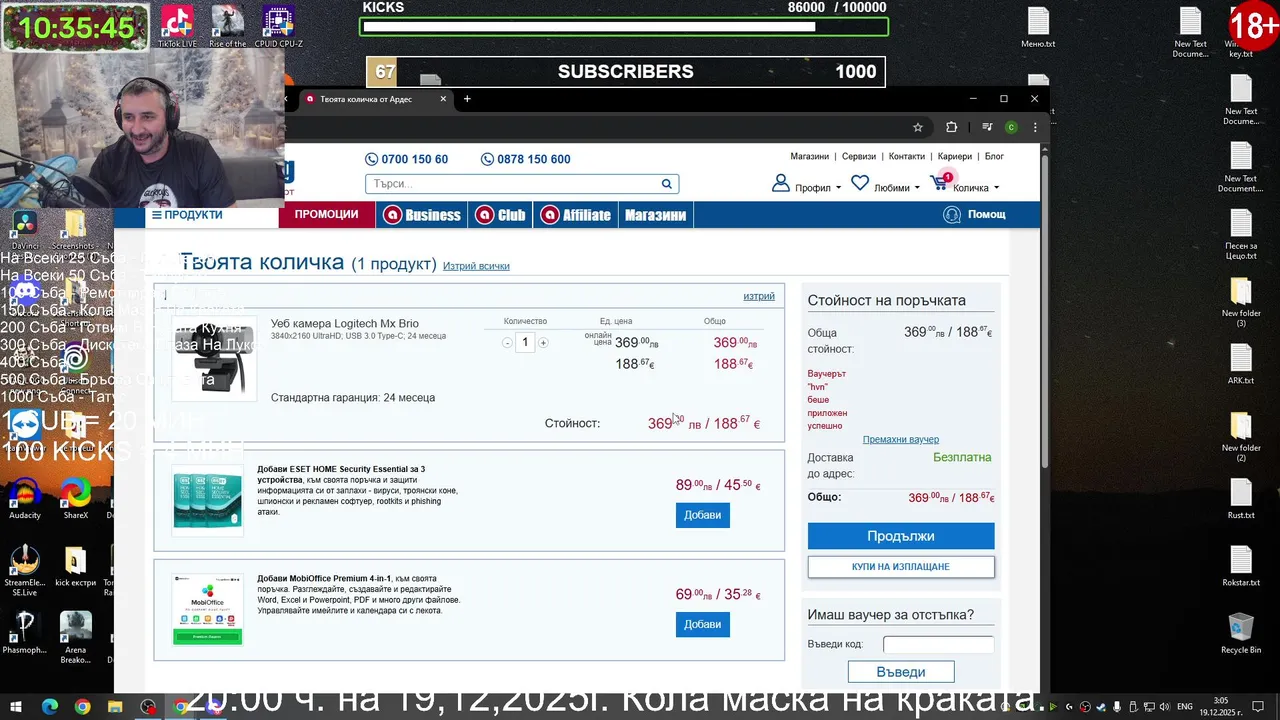Open Меню.txt desktop file
1280x720 pixels.
1038,28
